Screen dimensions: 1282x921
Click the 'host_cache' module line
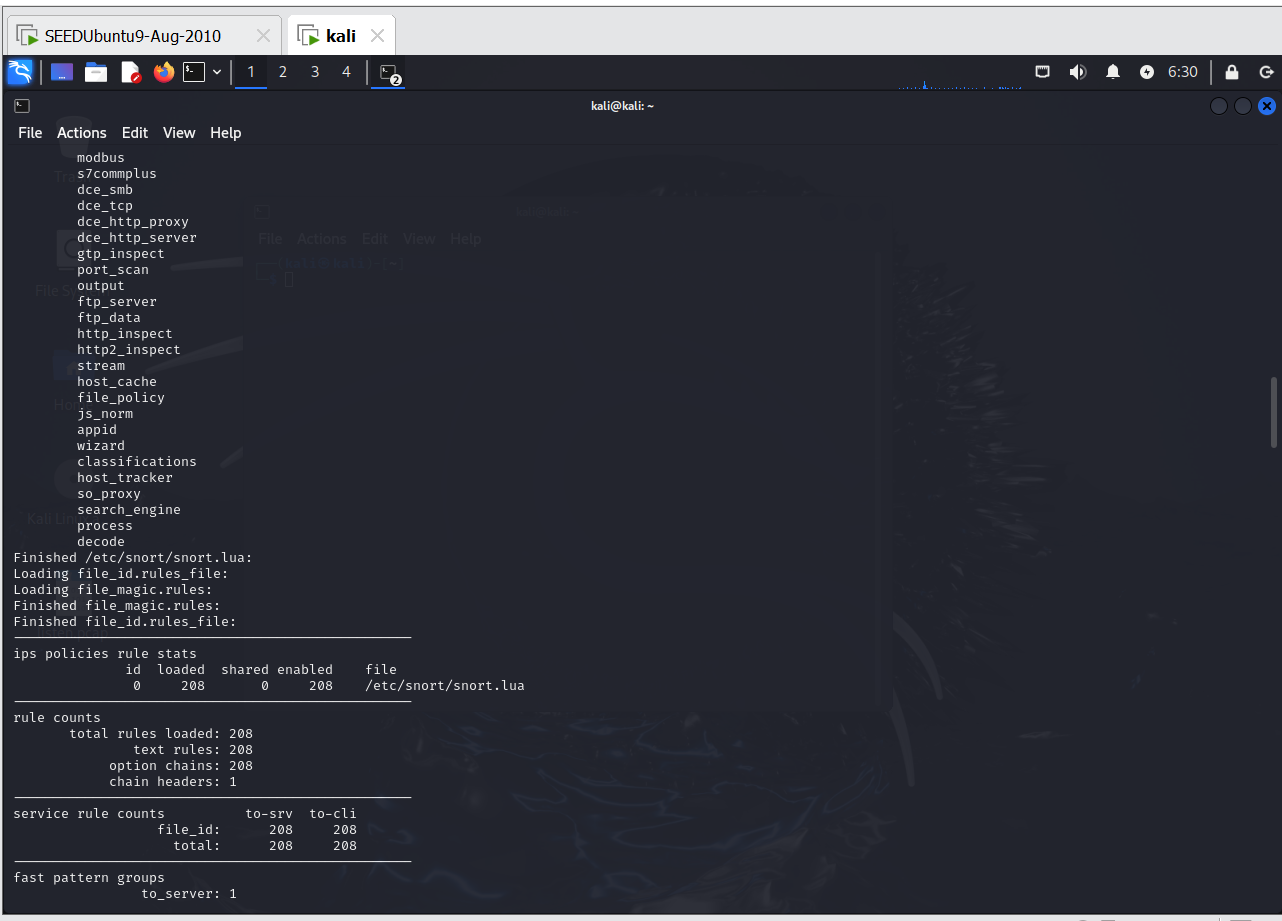117,382
